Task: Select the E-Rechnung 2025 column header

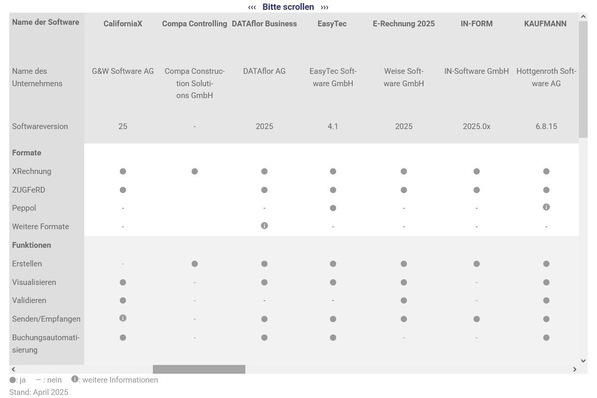Action: point(404,24)
